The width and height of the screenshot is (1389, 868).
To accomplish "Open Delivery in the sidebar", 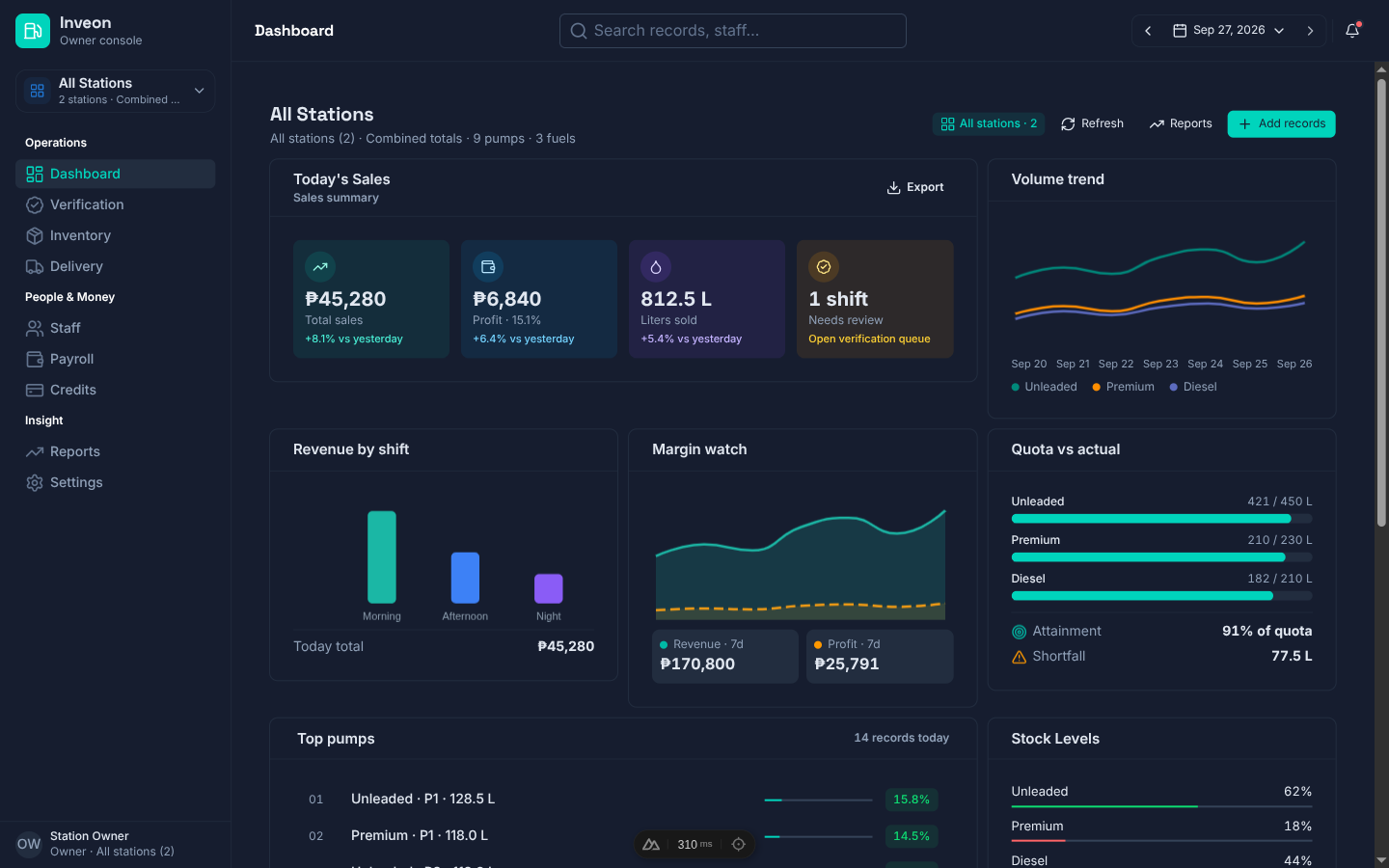I will coord(115,266).
